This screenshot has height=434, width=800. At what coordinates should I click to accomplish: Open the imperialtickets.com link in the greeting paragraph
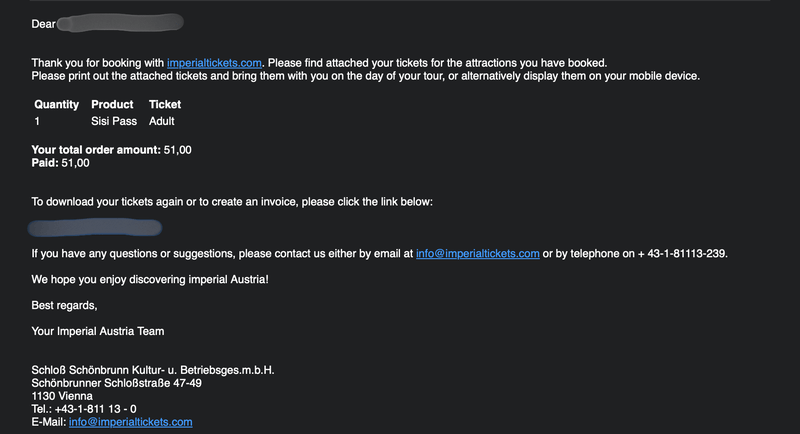(214, 63)
